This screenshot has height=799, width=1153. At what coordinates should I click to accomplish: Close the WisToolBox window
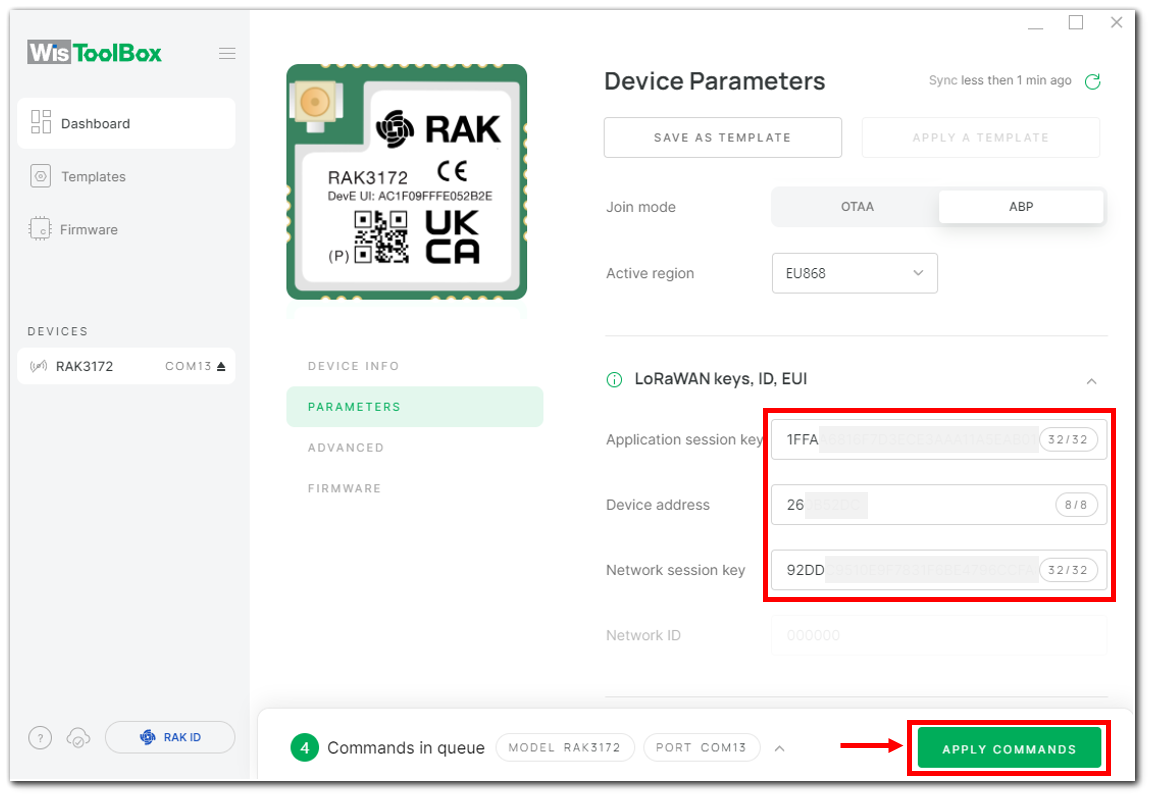tap(1116, 23)
